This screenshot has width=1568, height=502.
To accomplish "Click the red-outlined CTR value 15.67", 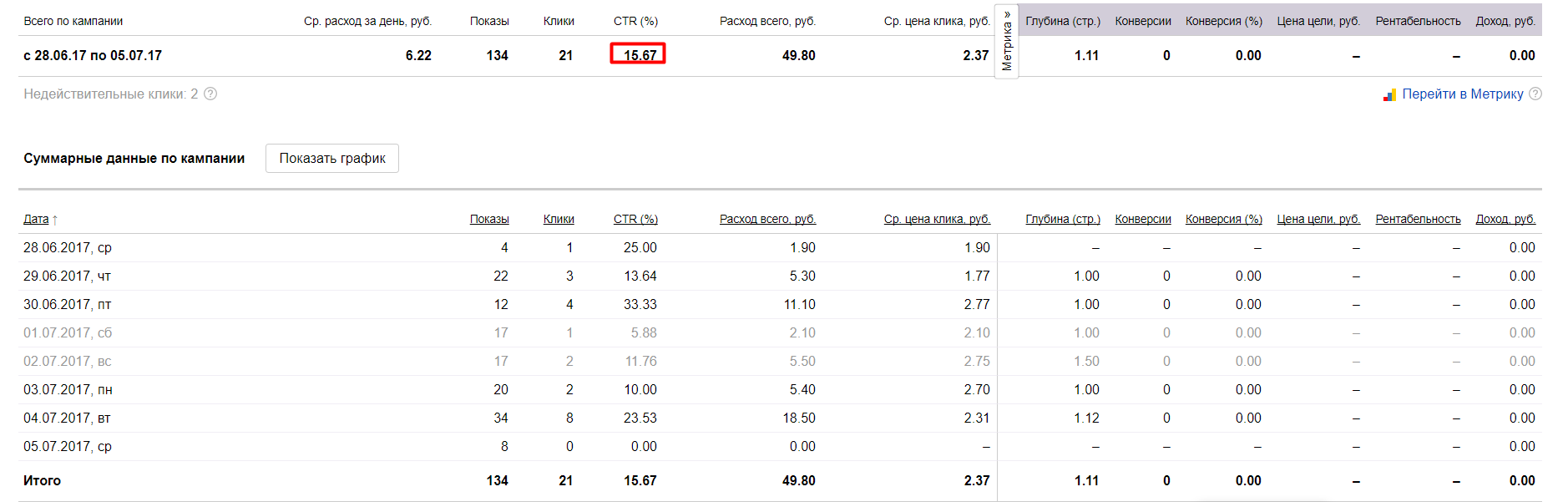I will click(x=639, y=55).
